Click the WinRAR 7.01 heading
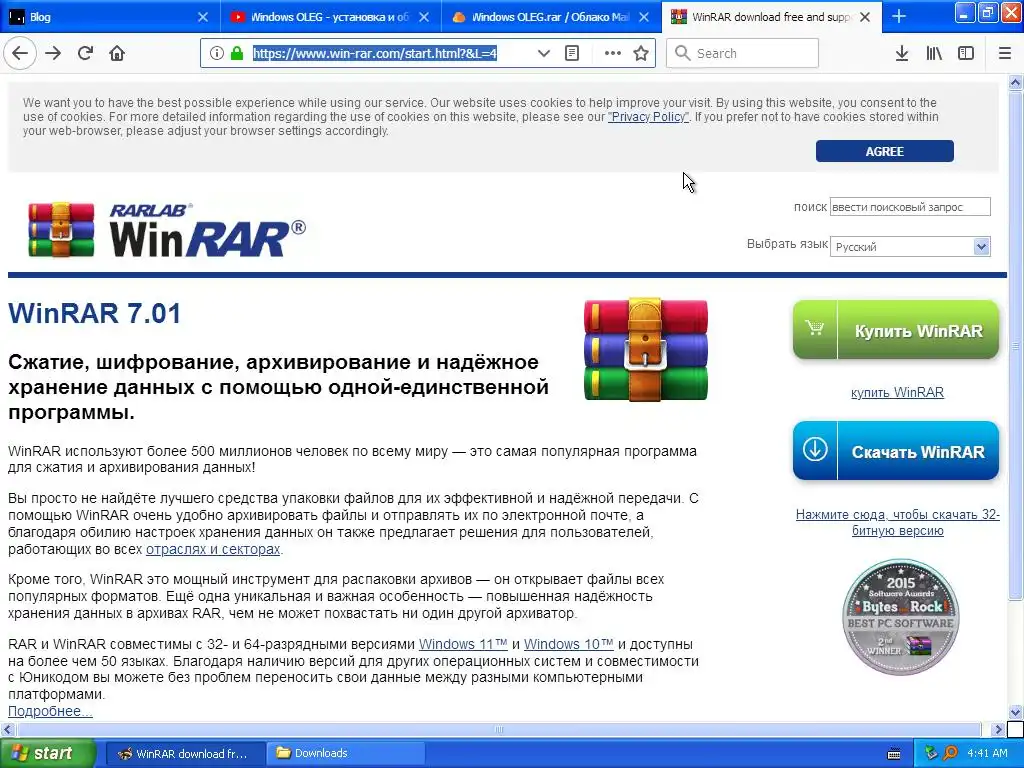Screen dimensions: 1024x768 95,313
